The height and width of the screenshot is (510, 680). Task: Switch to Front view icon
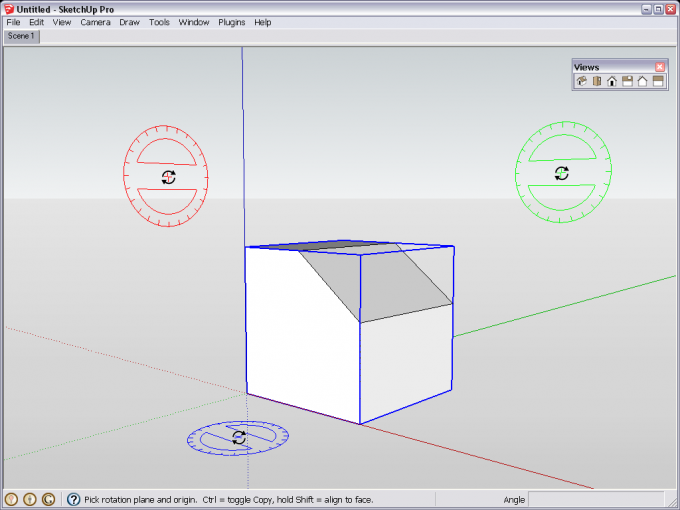[x=612, y=82]
